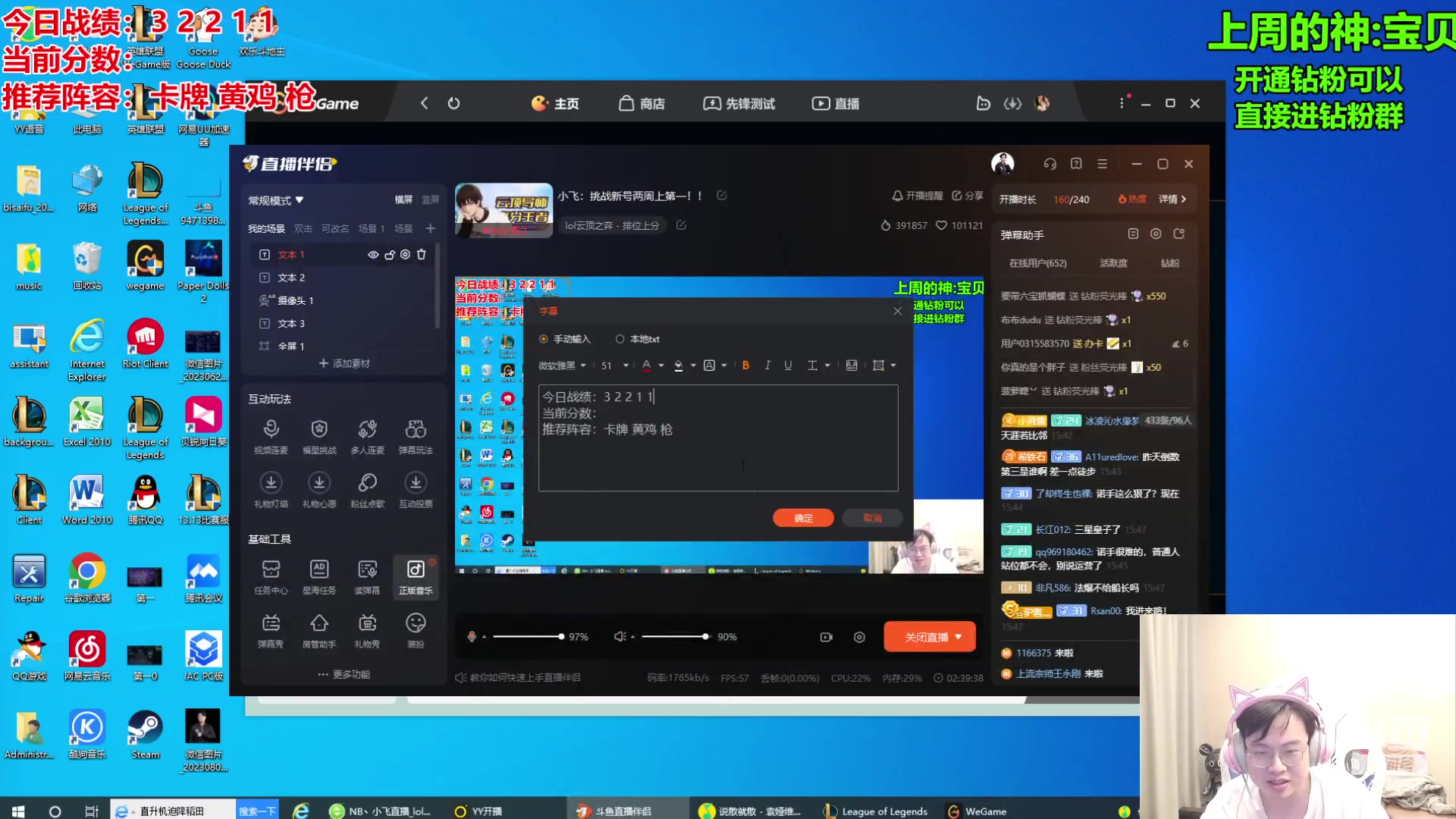Open the font size 51 dropdown

coord(615,366)
